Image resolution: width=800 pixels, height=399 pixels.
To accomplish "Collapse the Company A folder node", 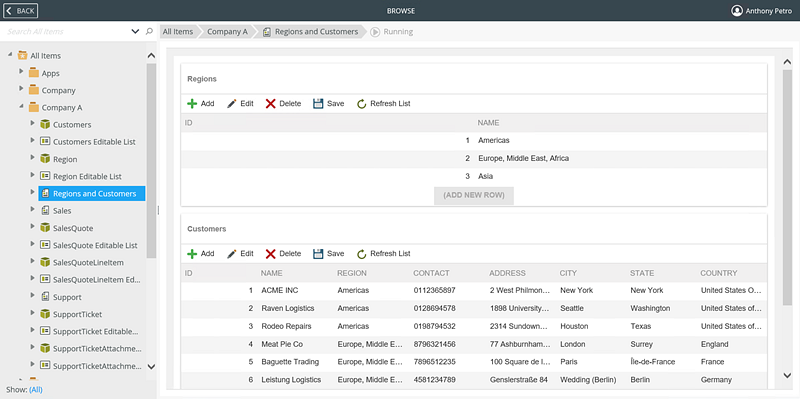I will 21,107.
